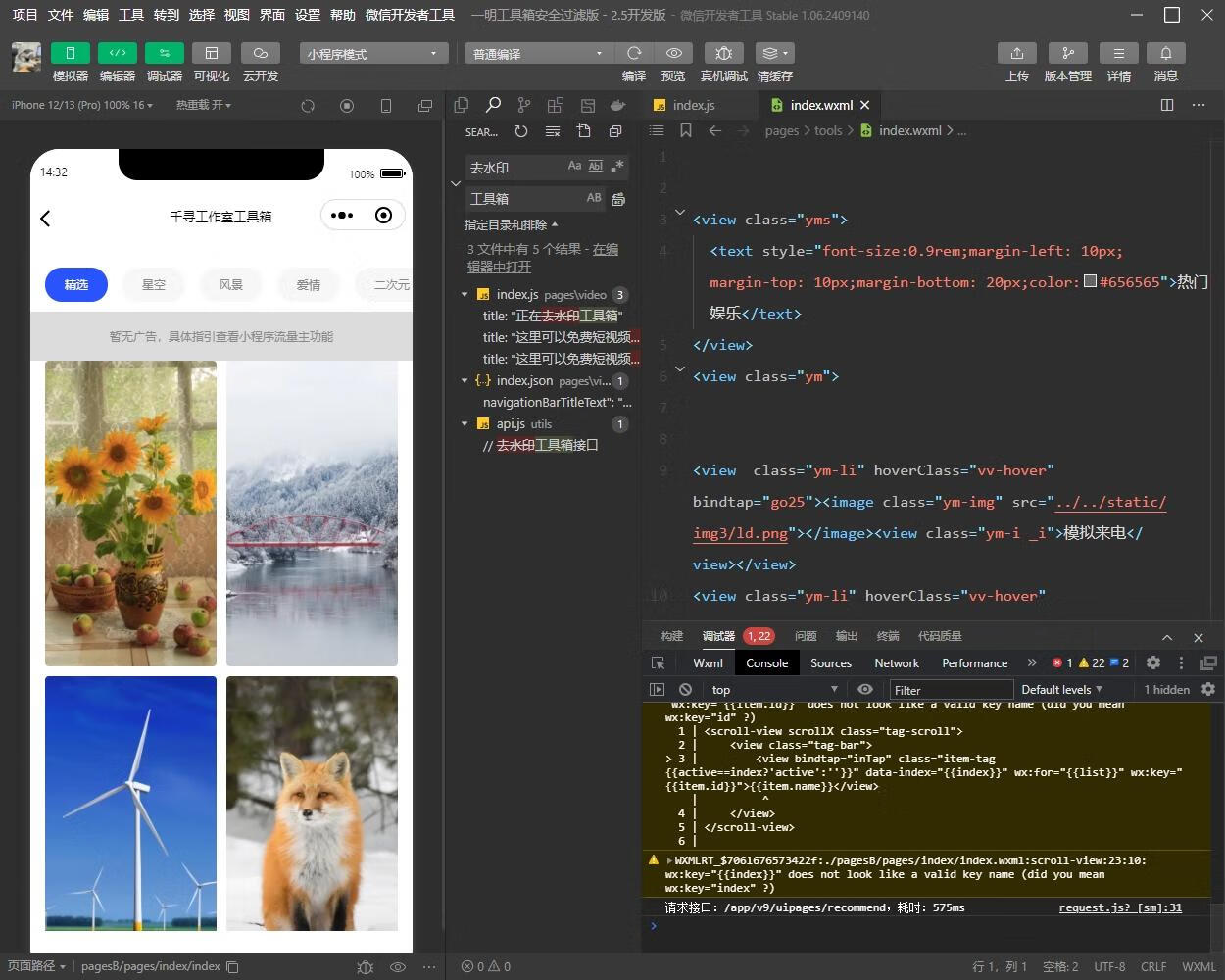Click the 模拟器 simulator toolbar icon
1225x980 pixels.
click(70, 53)
